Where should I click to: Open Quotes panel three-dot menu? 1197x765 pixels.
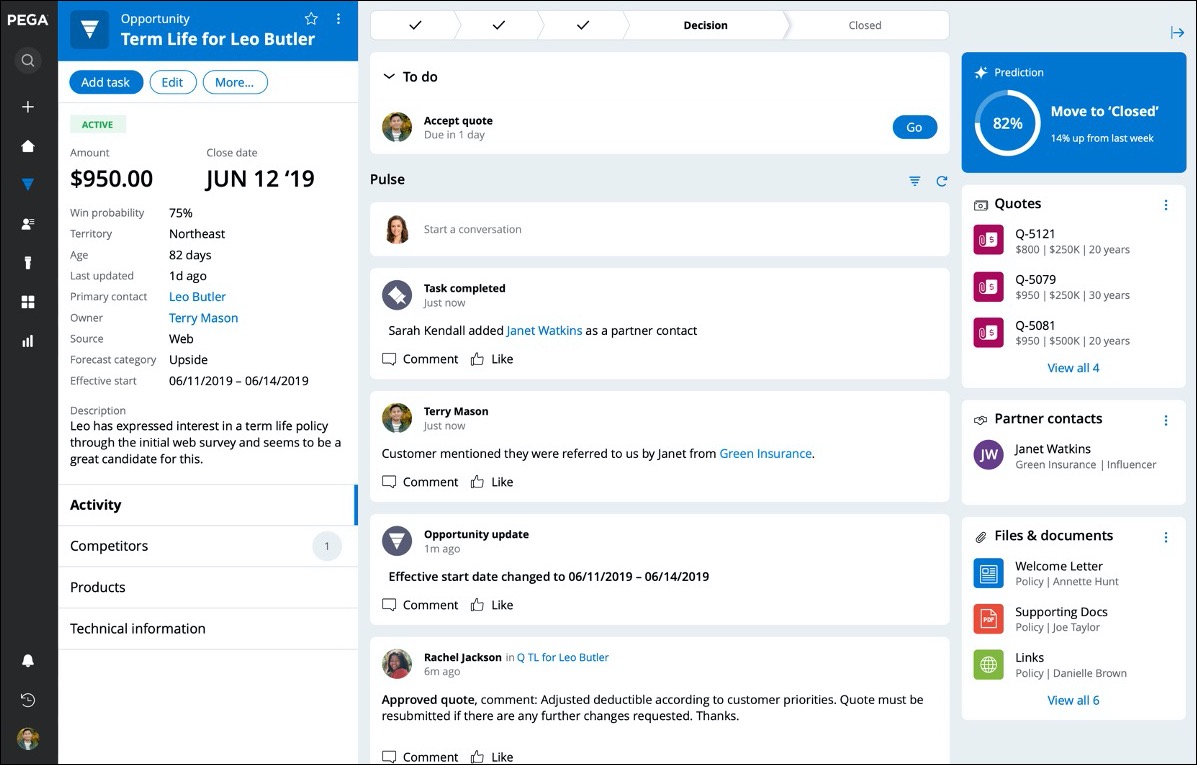coord(1165,205)
